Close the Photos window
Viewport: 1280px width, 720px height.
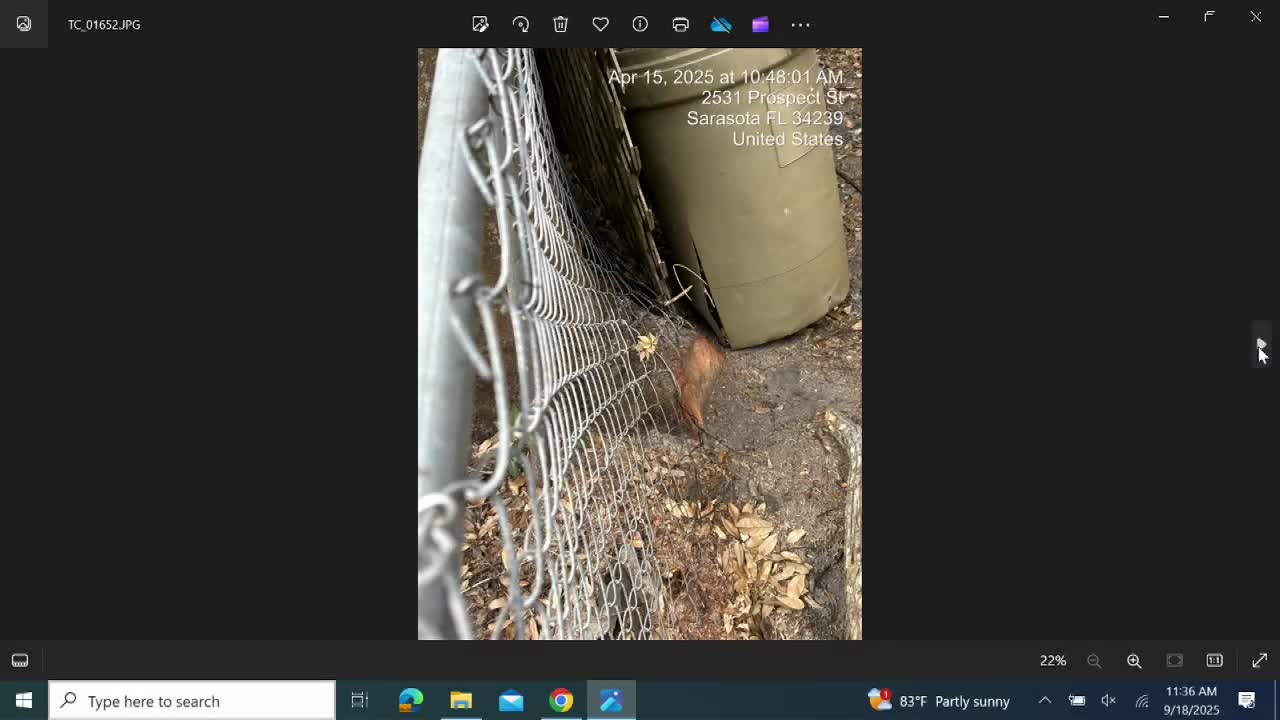click(1256, 16)
